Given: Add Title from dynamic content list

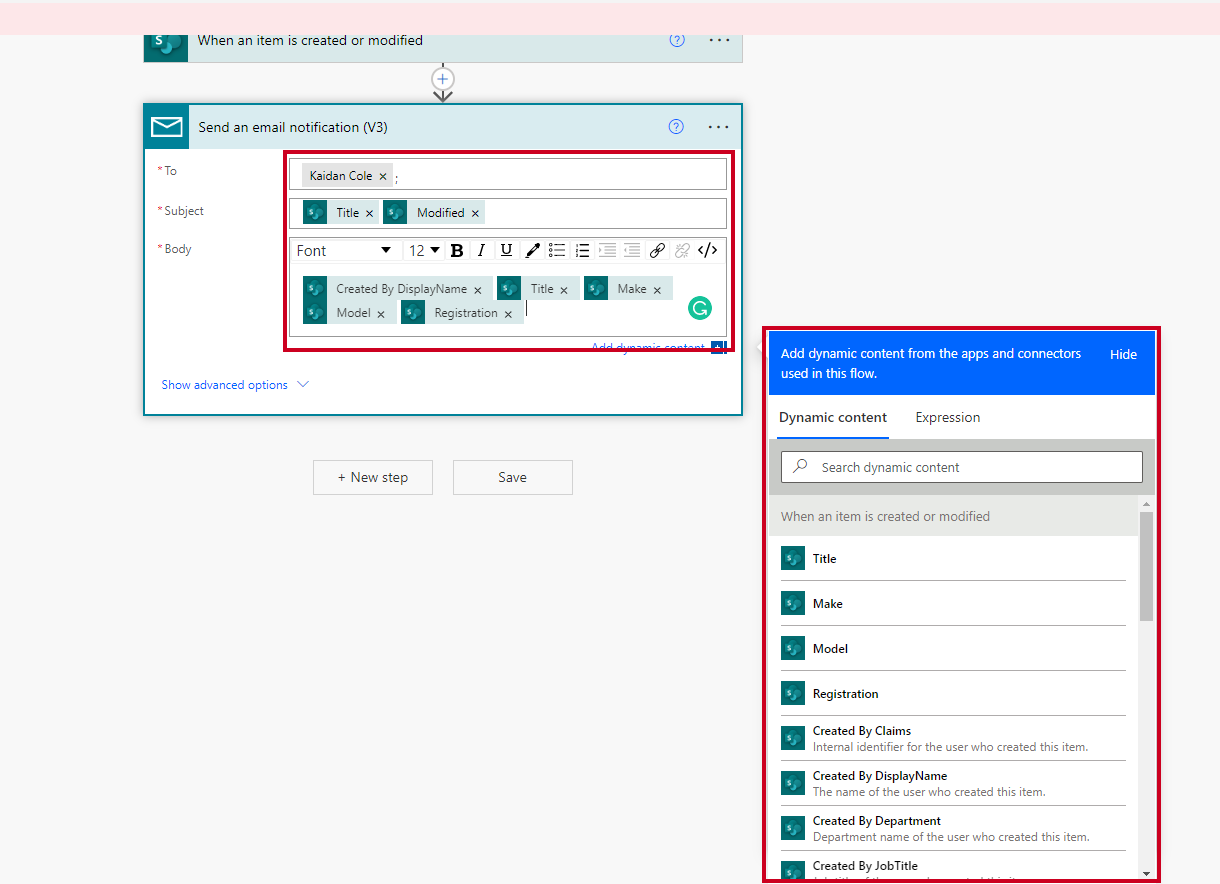Looking at the screenshot, I should [953, 558].
